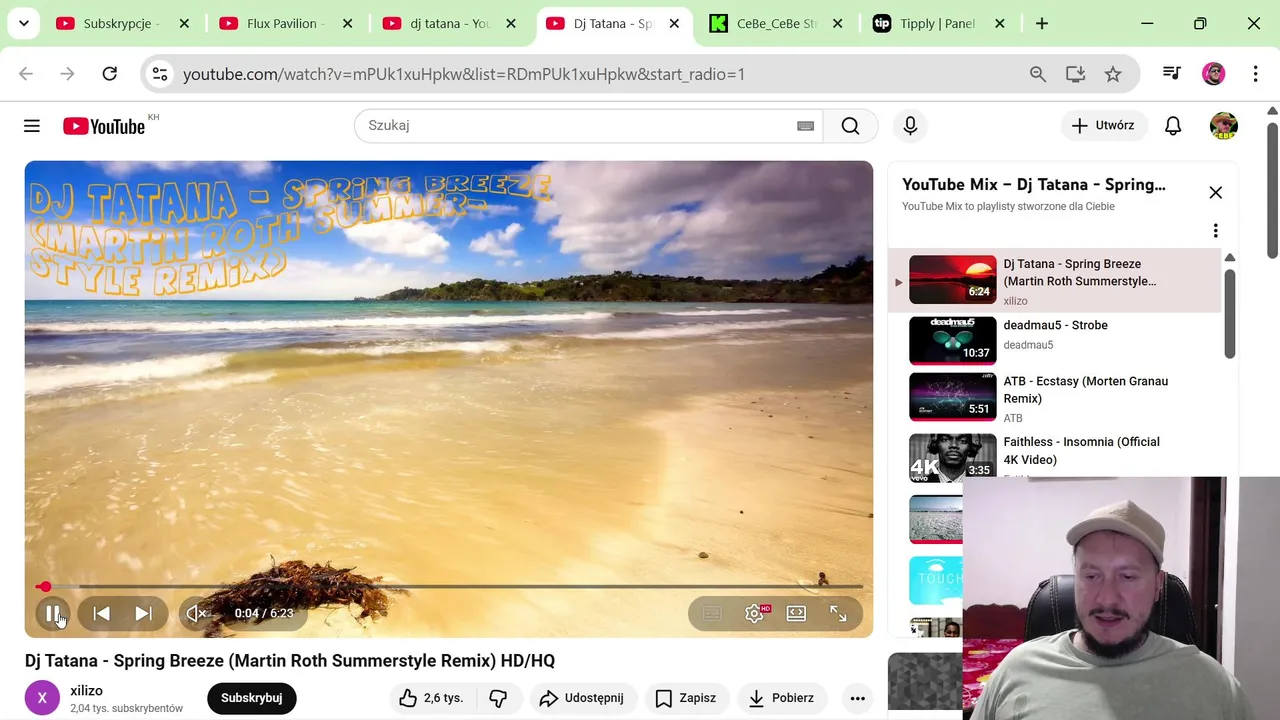Open a new browser tab
Viewport: 1280px width, 720px height.
coord(1042,24)
